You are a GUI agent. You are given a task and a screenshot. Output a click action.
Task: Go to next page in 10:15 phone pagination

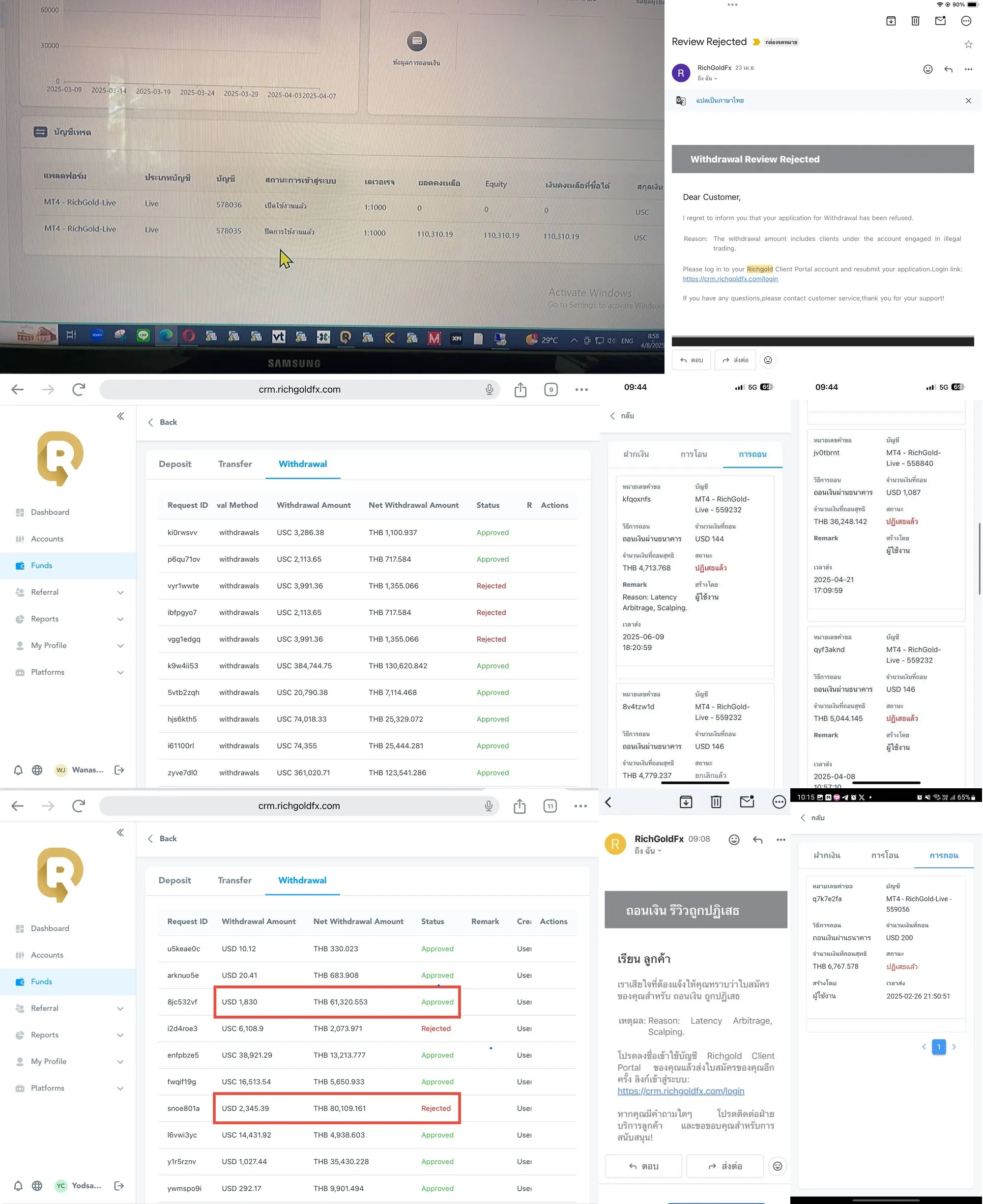[954, 1047]
